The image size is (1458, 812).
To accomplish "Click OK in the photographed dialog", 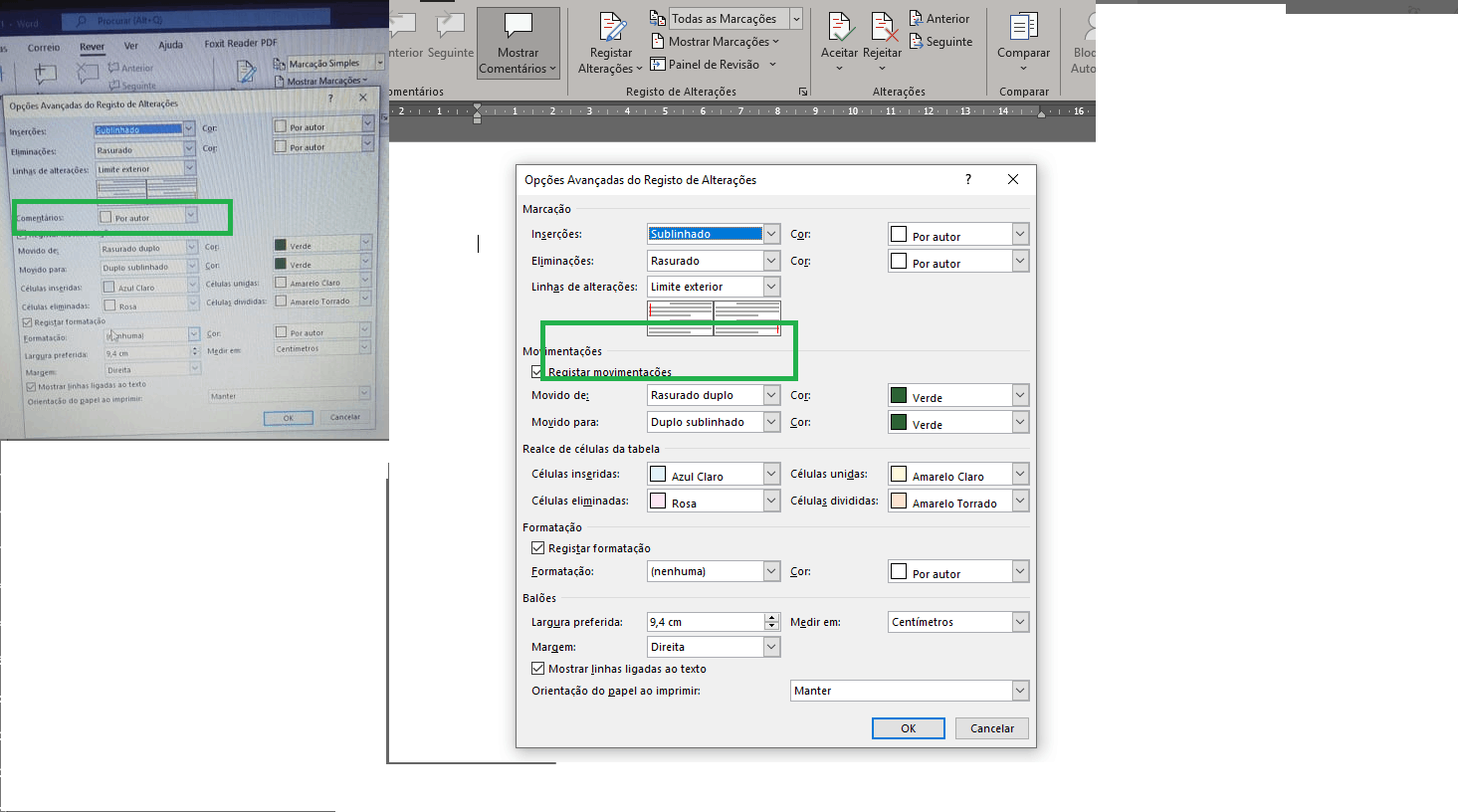I will (x=289, y=418).
